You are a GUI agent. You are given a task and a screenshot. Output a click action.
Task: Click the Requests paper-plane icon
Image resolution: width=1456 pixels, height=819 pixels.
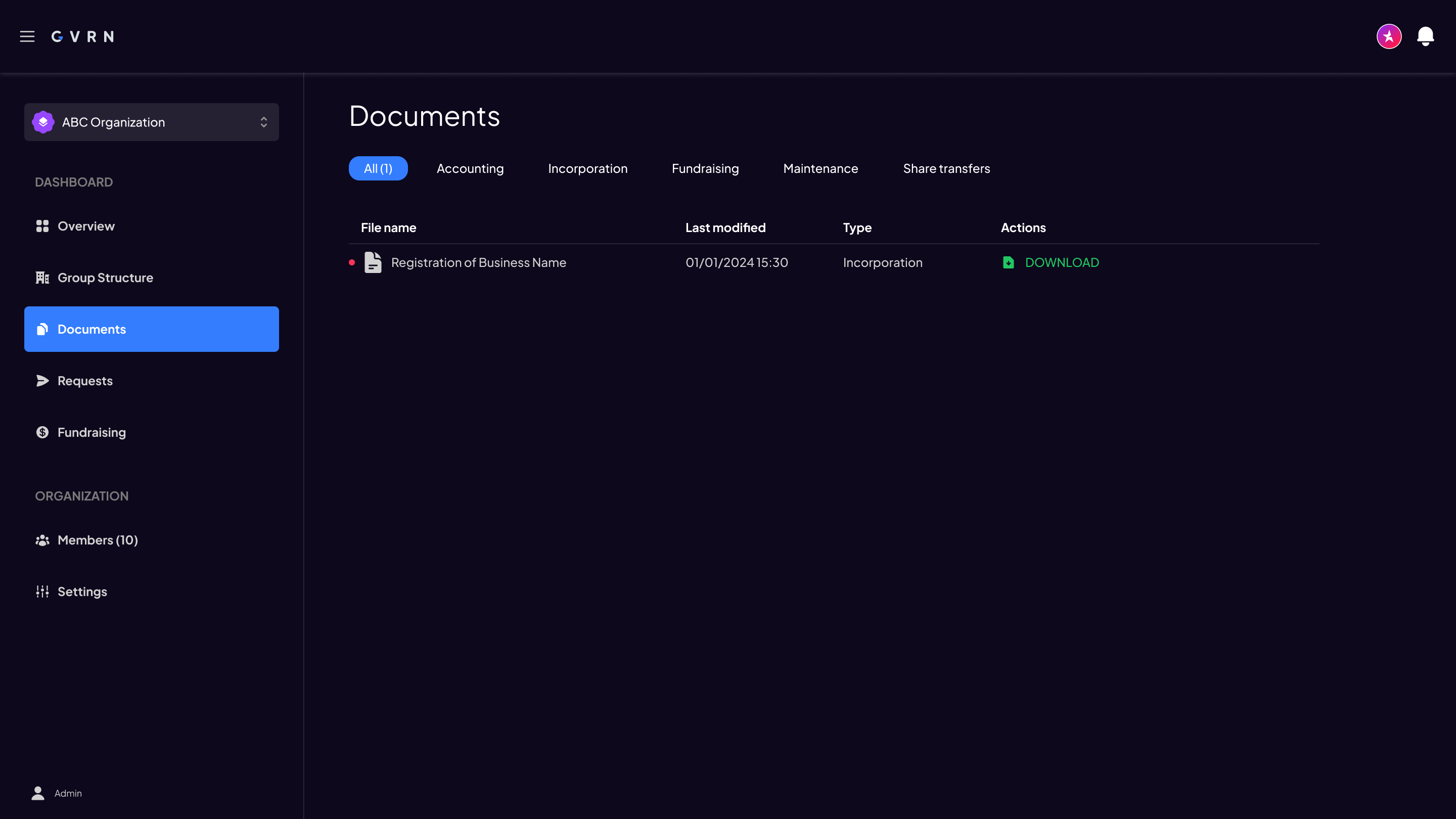tap(42, 381)
